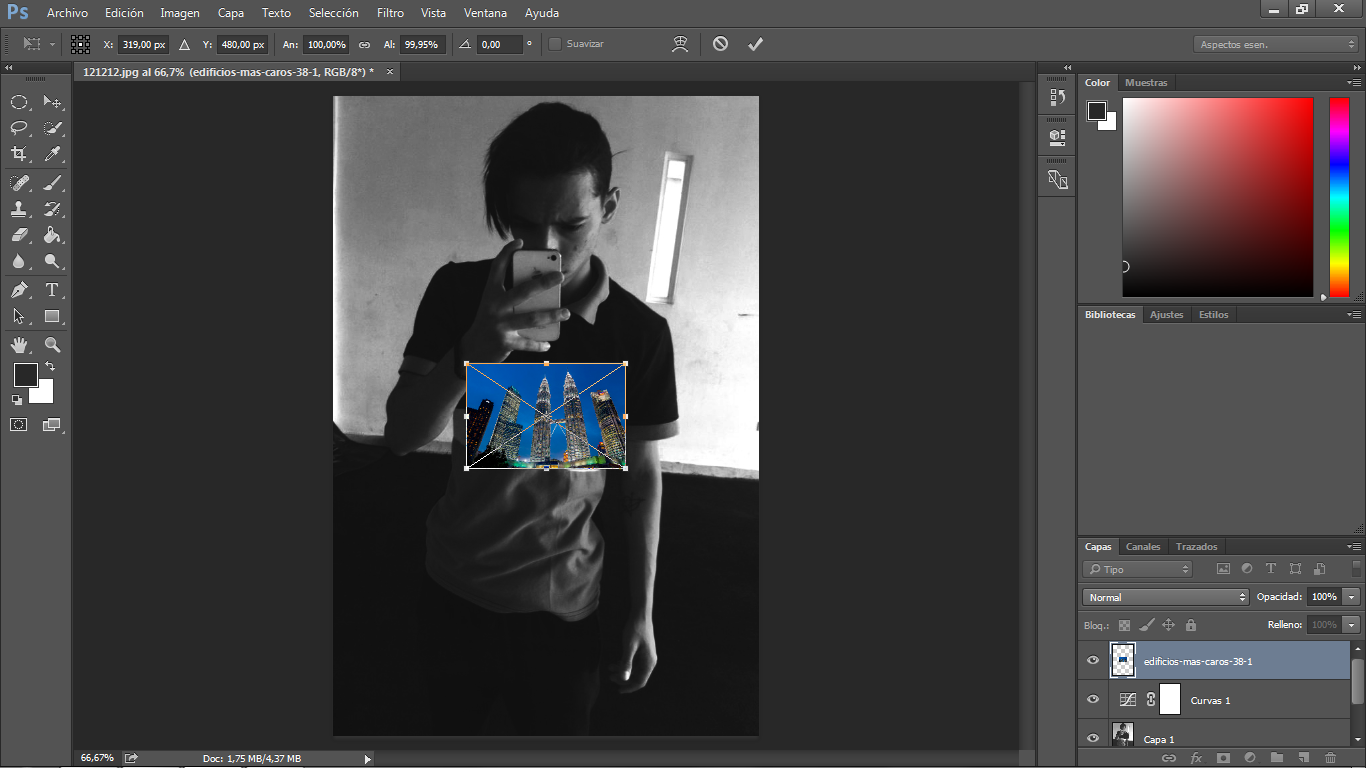Select the History Brush tool

click(52, 209)
